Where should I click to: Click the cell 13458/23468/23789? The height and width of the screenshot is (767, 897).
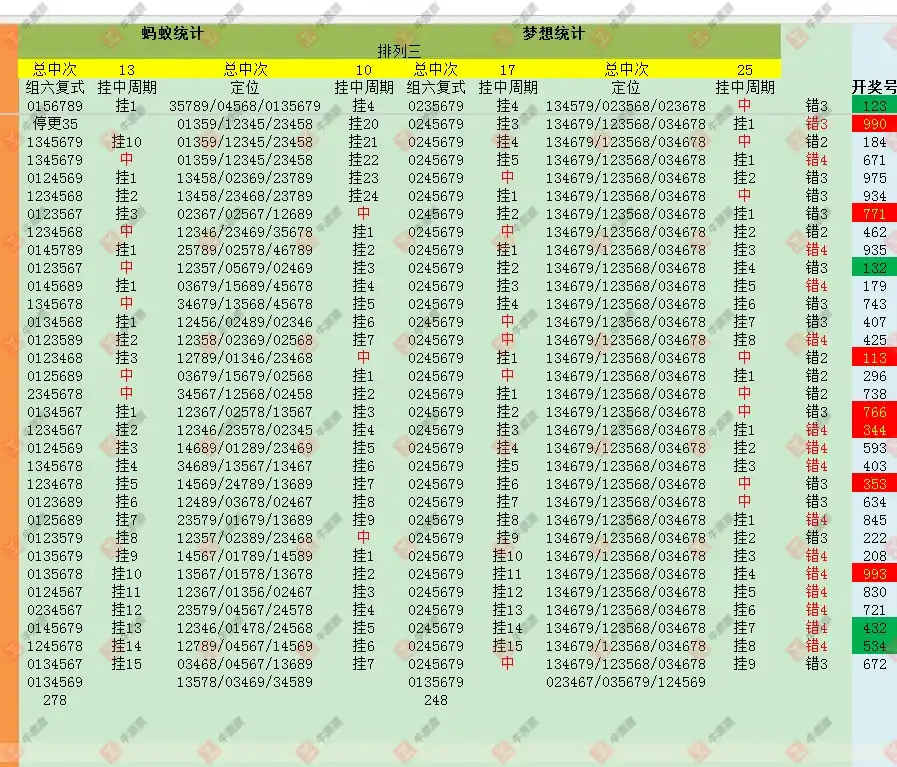click(x=245, y=196)
